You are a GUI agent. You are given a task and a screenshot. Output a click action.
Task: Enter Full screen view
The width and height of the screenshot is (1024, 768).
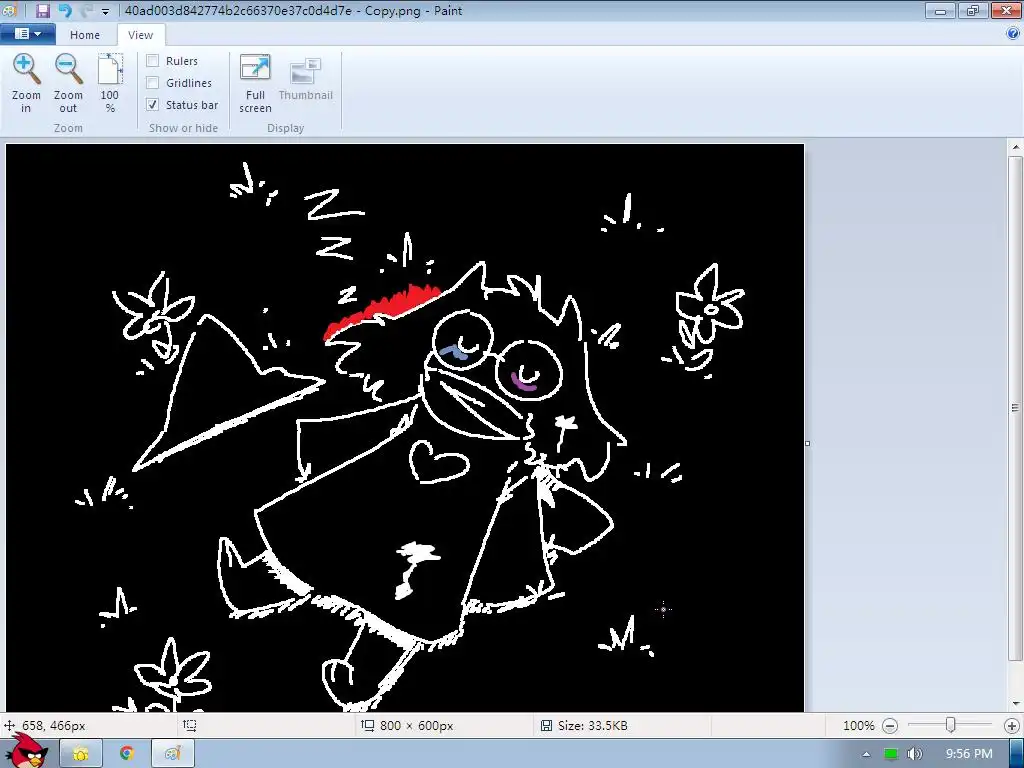[255, 84]
